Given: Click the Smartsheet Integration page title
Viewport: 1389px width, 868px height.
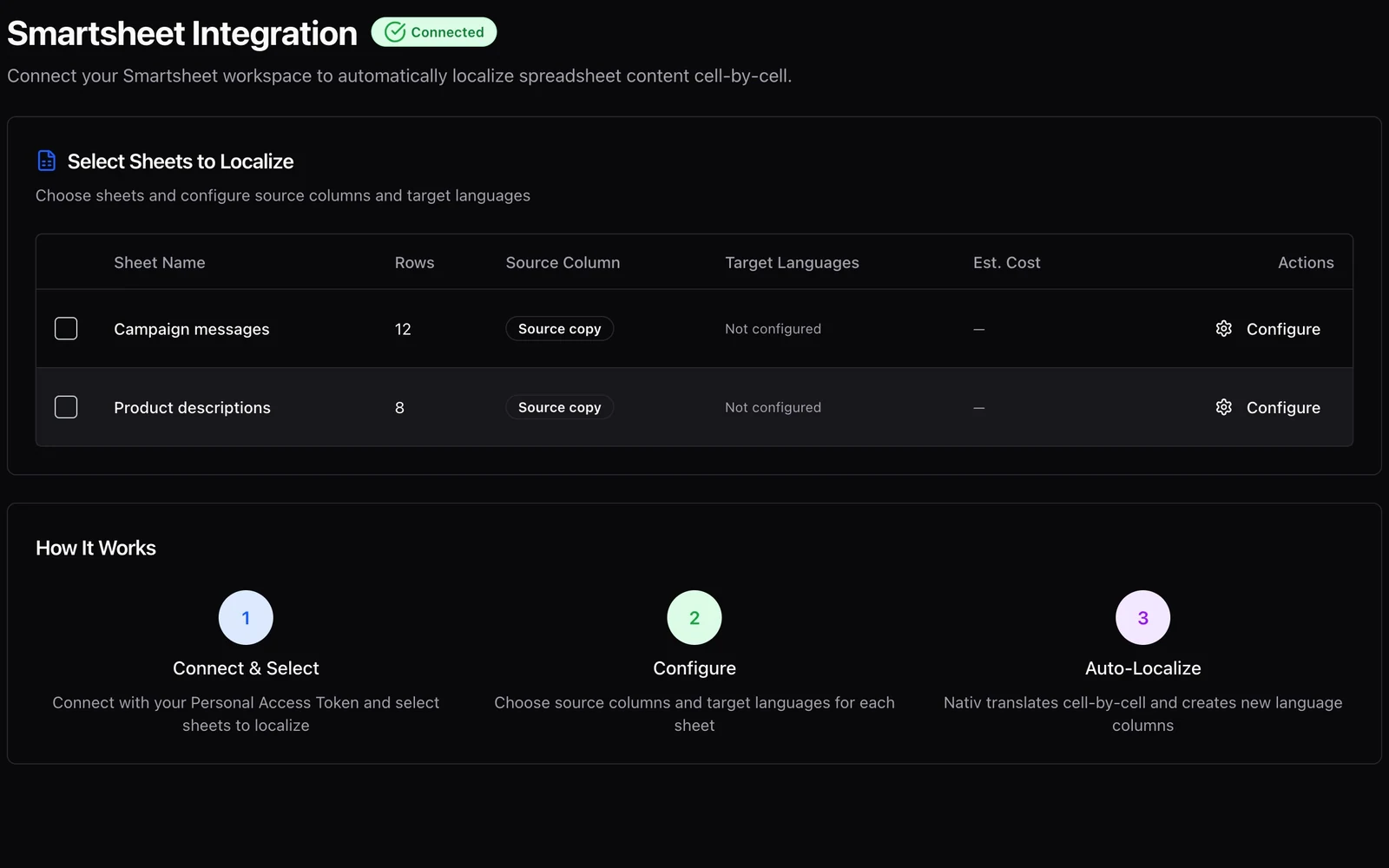Looking at the screenshot, I should pyautogui.click(x=182, y=34).
